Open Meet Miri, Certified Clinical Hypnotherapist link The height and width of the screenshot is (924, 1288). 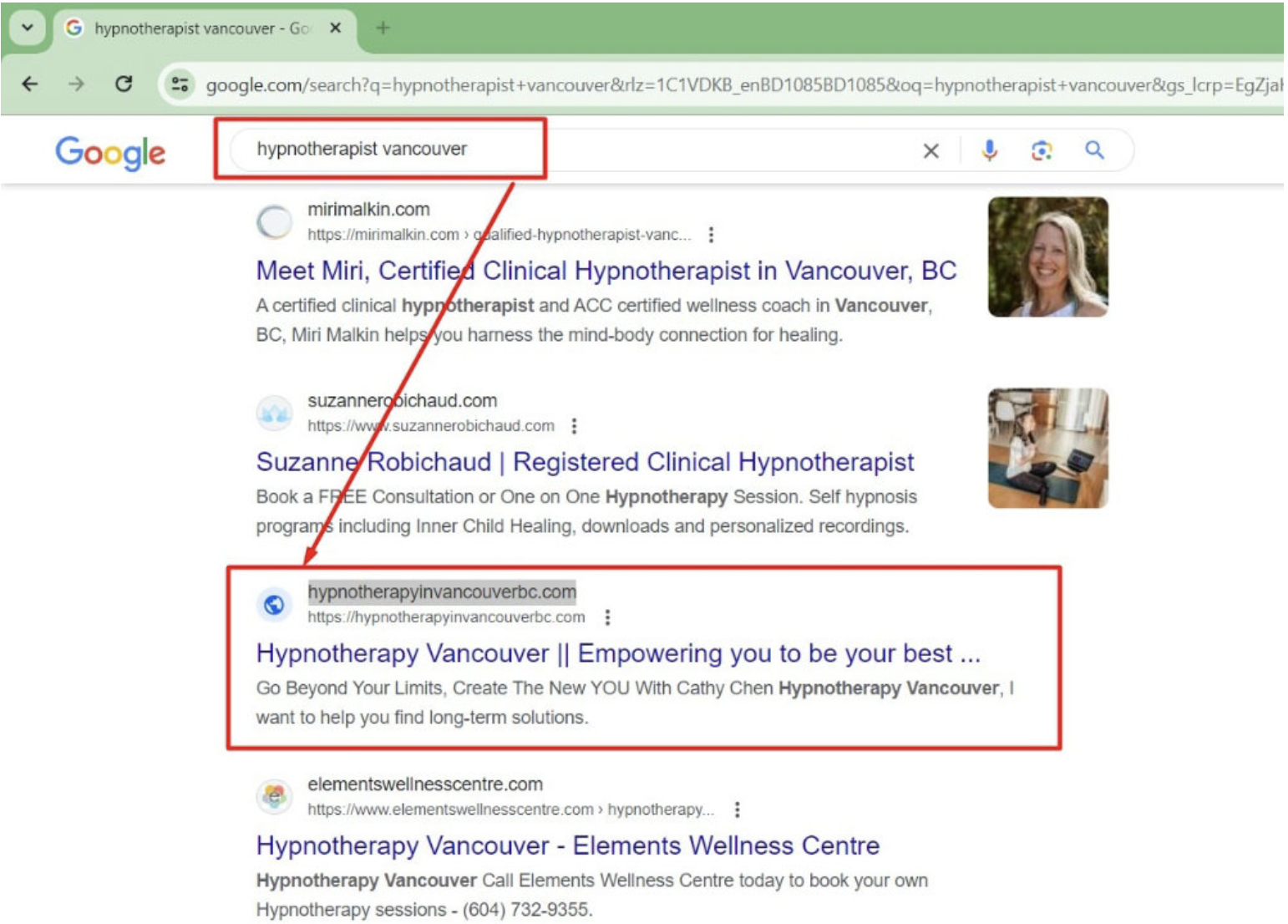(606, 271)
